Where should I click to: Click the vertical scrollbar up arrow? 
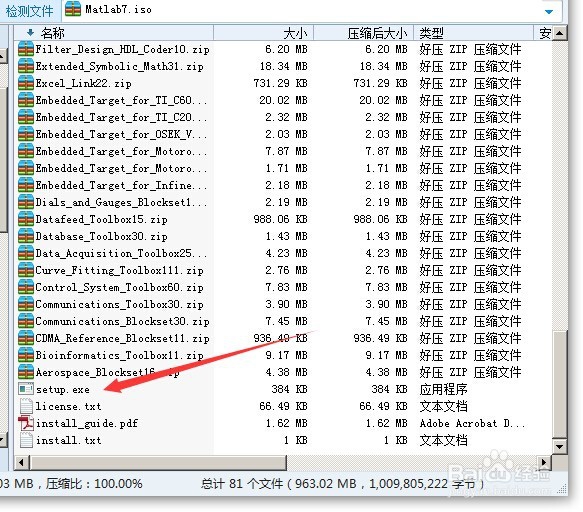pos(560,33)
